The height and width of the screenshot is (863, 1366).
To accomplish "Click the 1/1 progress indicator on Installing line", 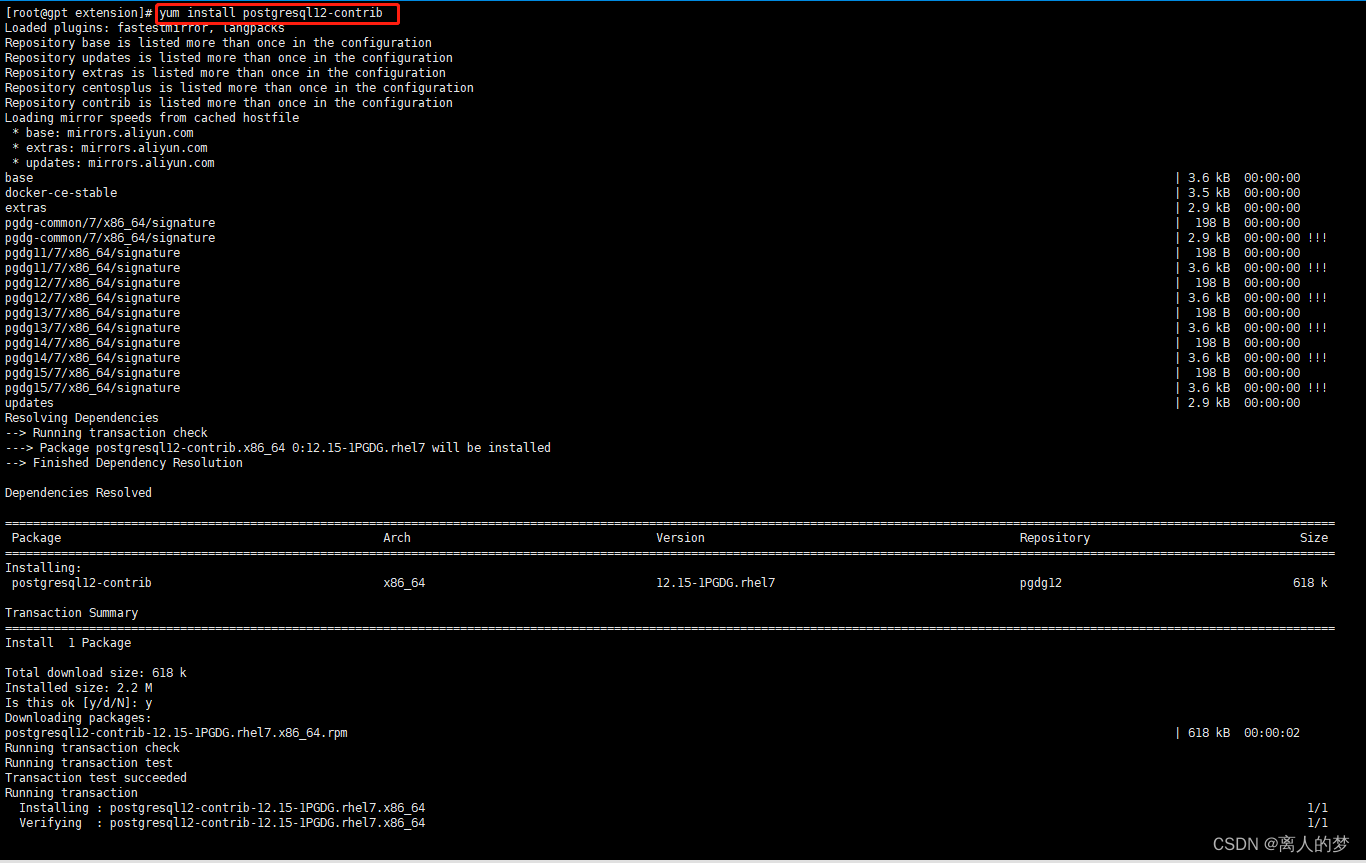I will [x=1320, y=807].
